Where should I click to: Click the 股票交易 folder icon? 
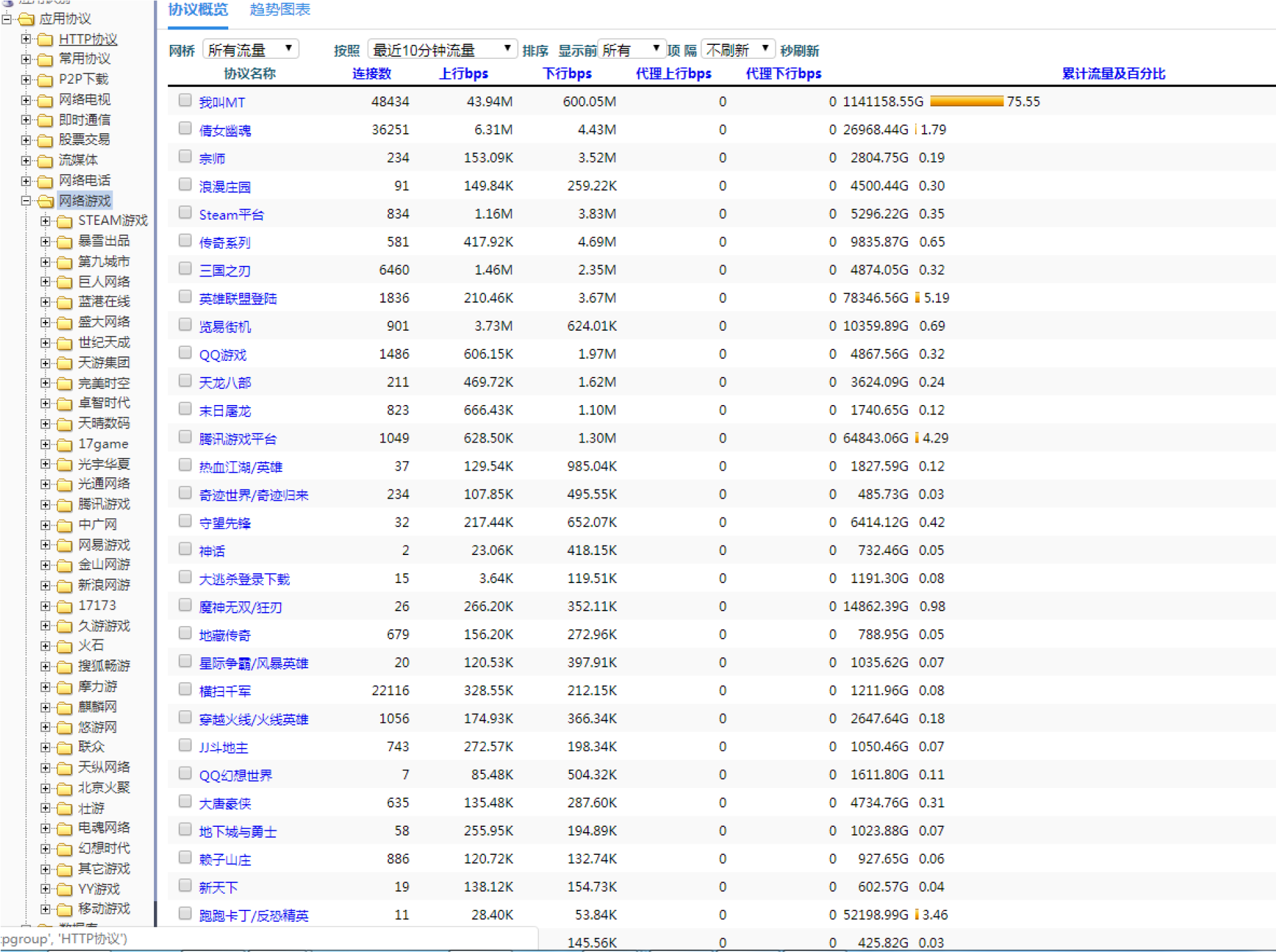pyautogui.click(x=45, y=141)
